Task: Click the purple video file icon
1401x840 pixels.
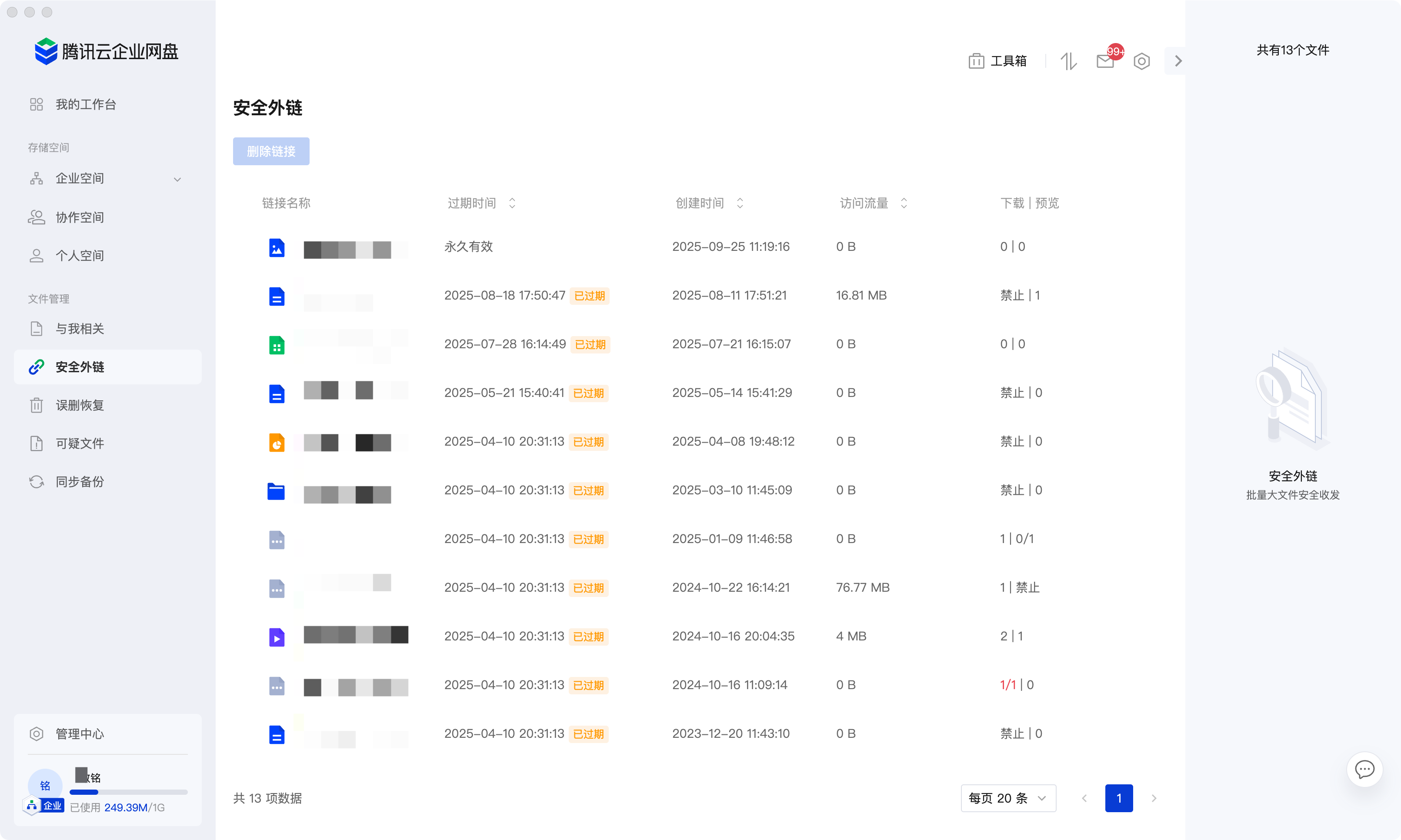Action: click(x=276, y=637)
